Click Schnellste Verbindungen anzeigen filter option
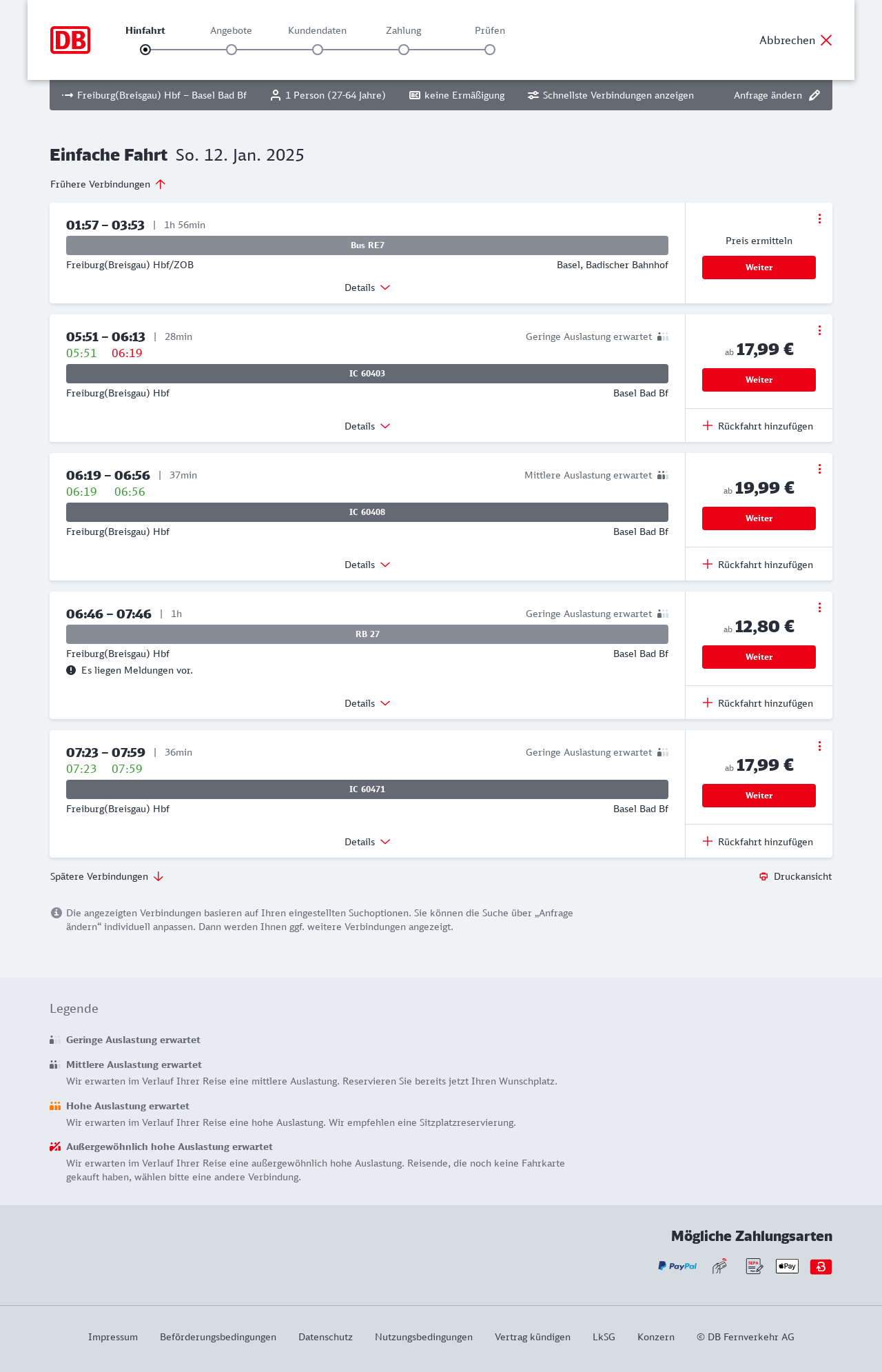 coord(611,95)
